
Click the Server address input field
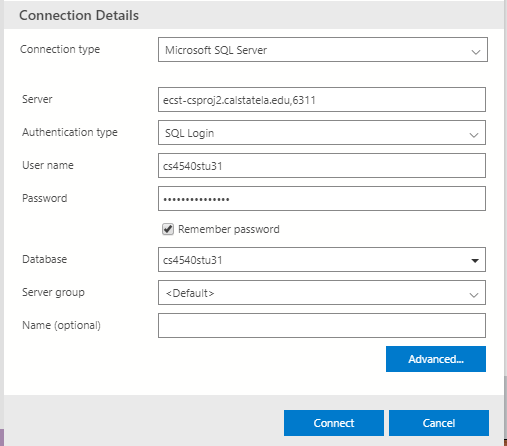322,100
